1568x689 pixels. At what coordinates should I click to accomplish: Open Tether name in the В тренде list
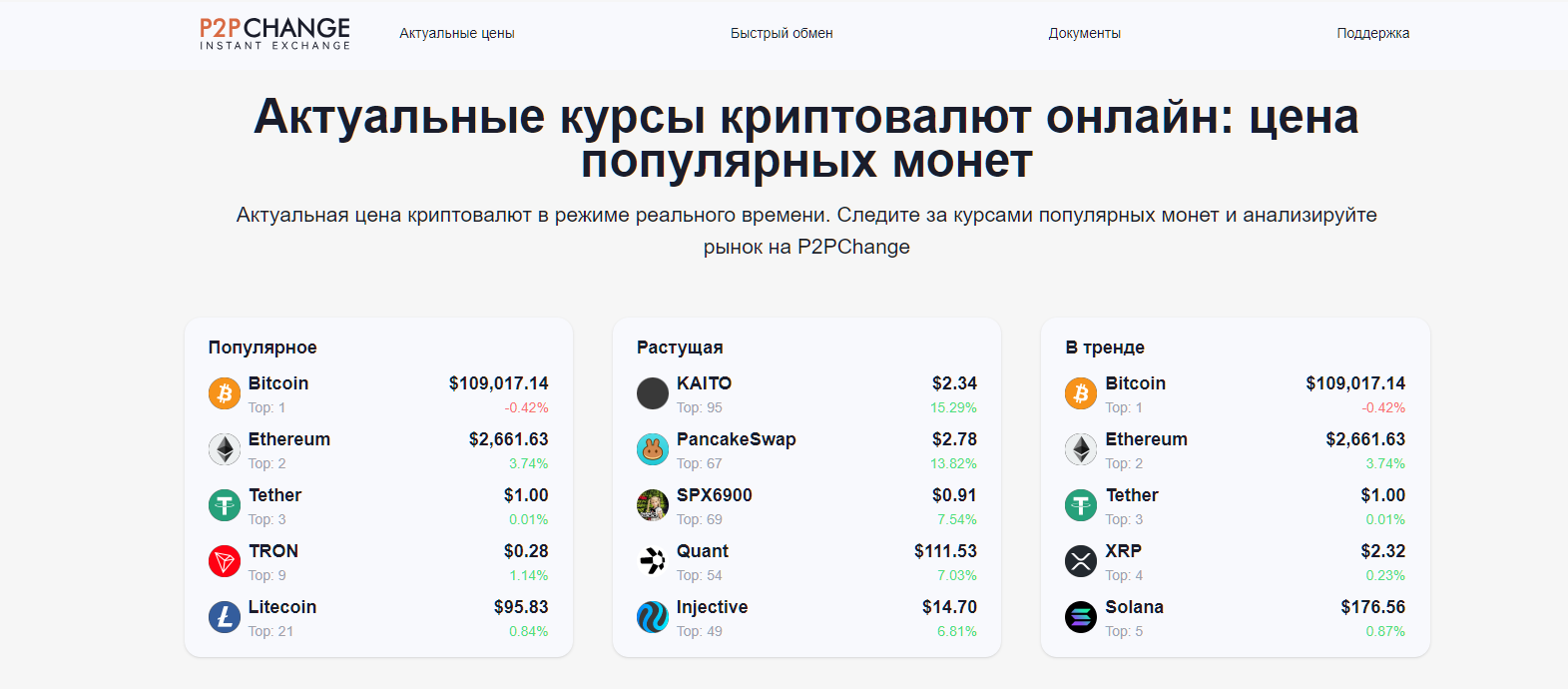tap(1132, 495)
